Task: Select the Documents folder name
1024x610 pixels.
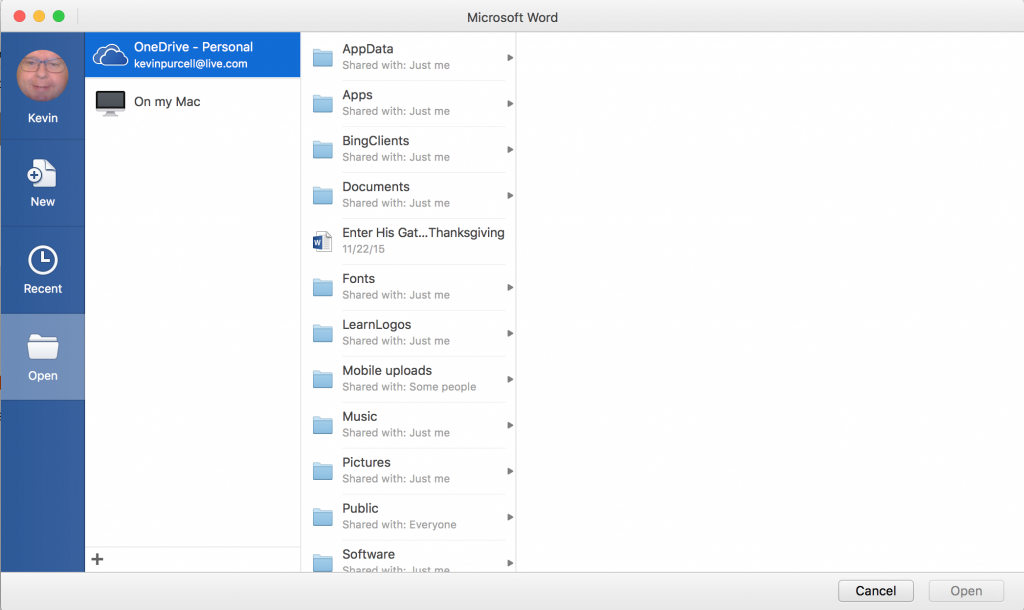Action: point(376,187)
